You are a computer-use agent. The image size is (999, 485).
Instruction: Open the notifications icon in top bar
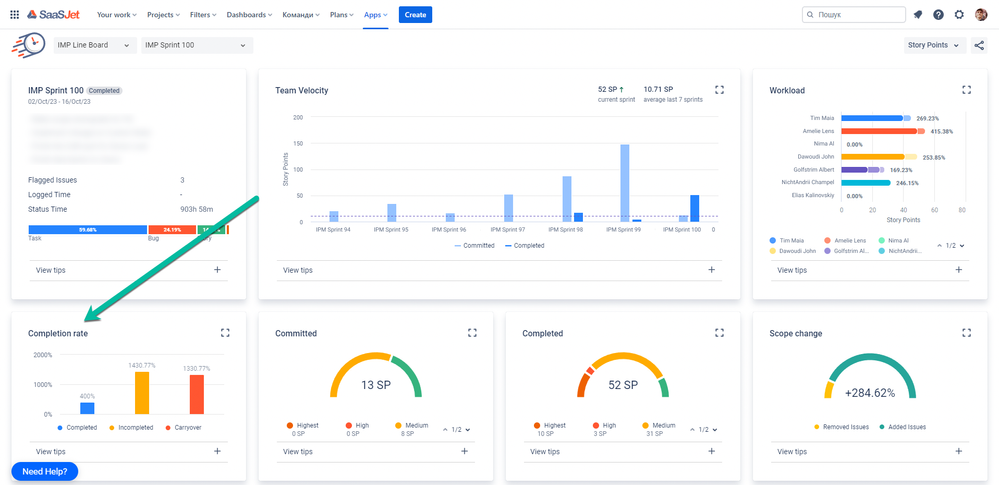click(x=918, y=15)
